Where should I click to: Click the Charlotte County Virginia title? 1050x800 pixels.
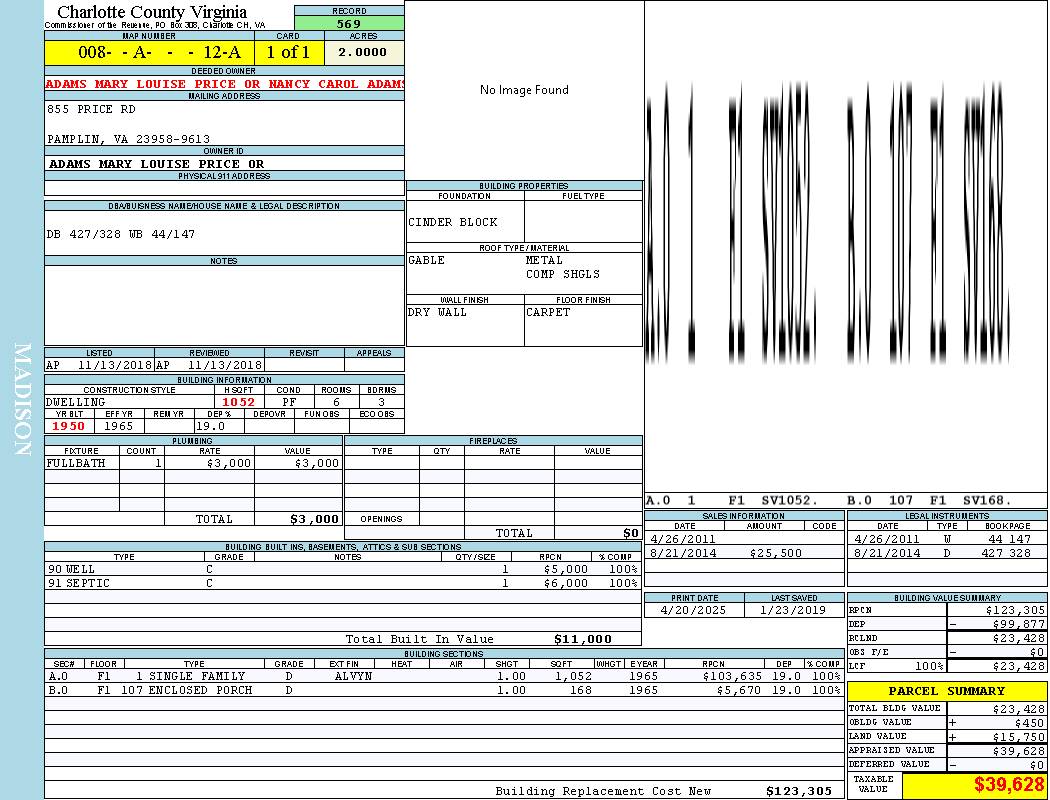pyautogui.click(x=152, y=11)
